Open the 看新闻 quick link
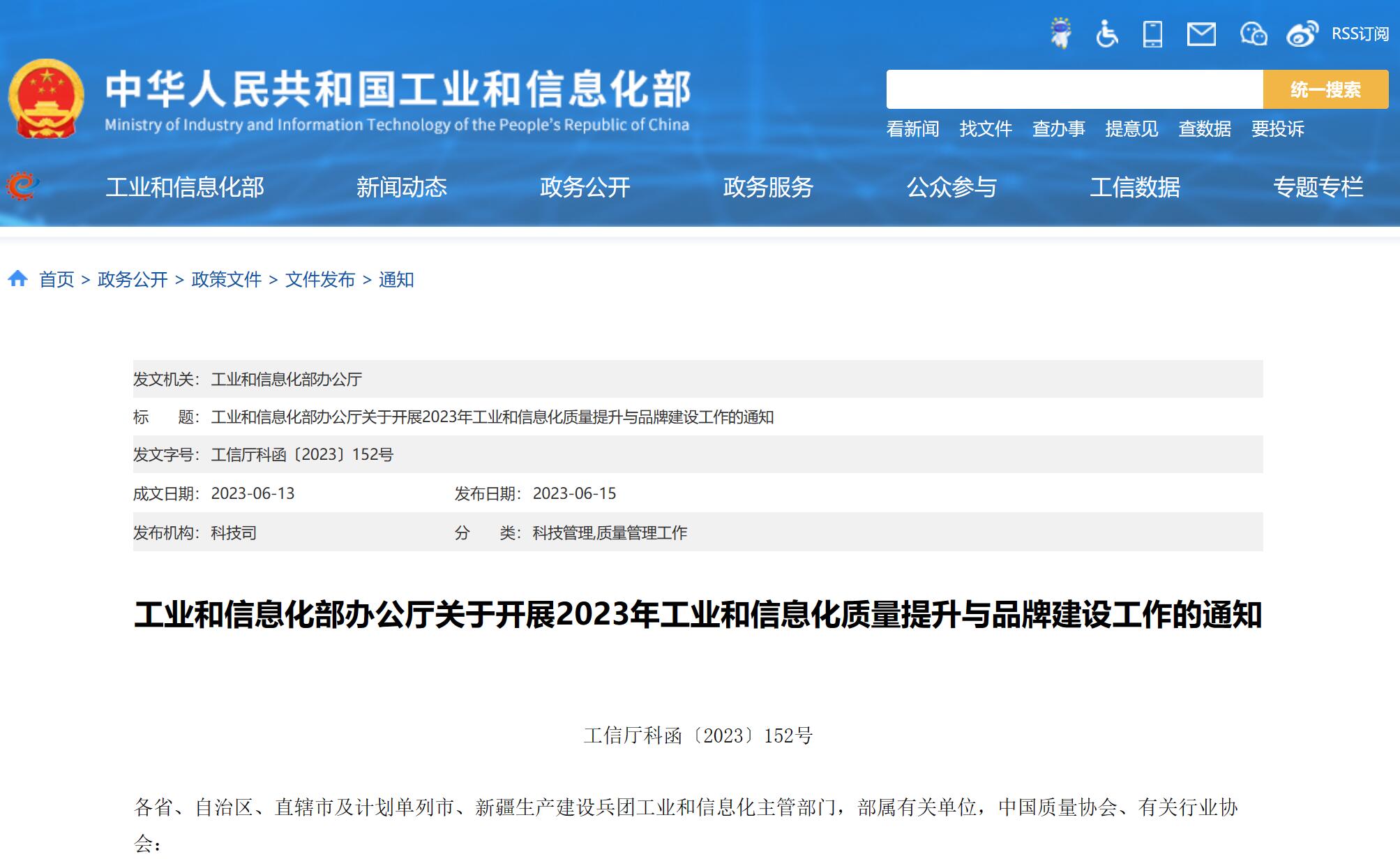 point(912,129)
